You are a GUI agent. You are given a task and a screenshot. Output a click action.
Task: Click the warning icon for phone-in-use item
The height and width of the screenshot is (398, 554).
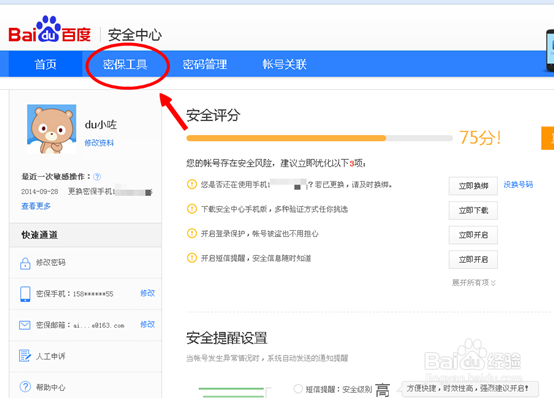click(x=192, y=184)
